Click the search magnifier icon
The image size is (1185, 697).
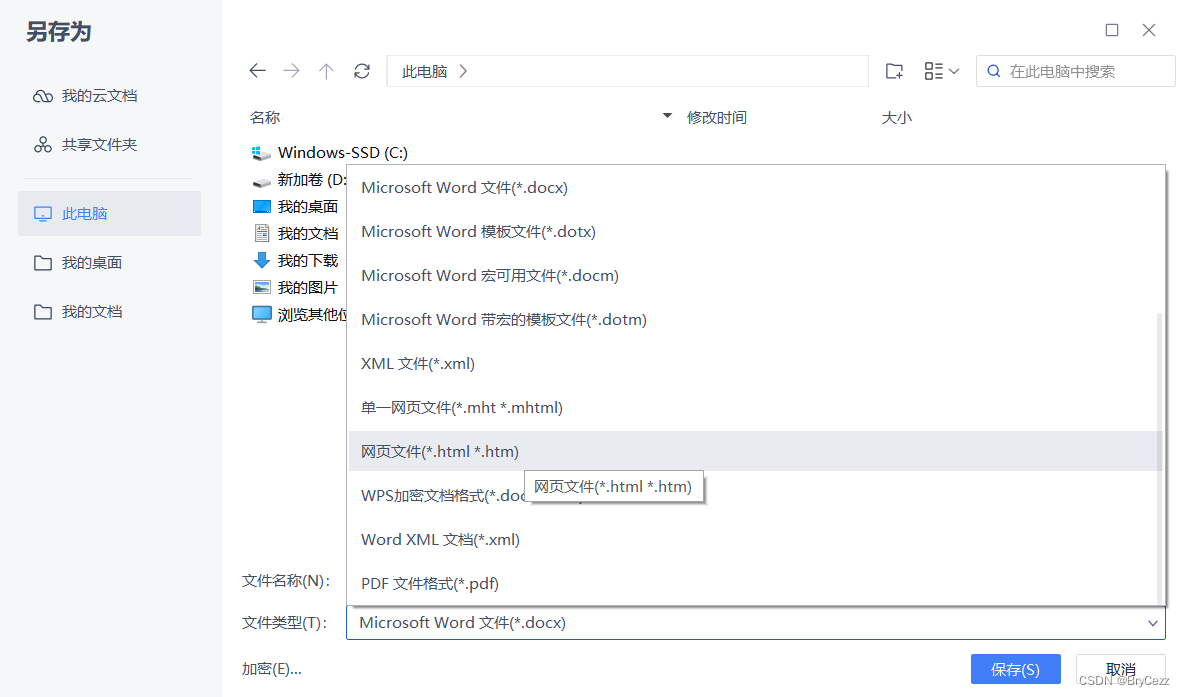tap(994, 71)
